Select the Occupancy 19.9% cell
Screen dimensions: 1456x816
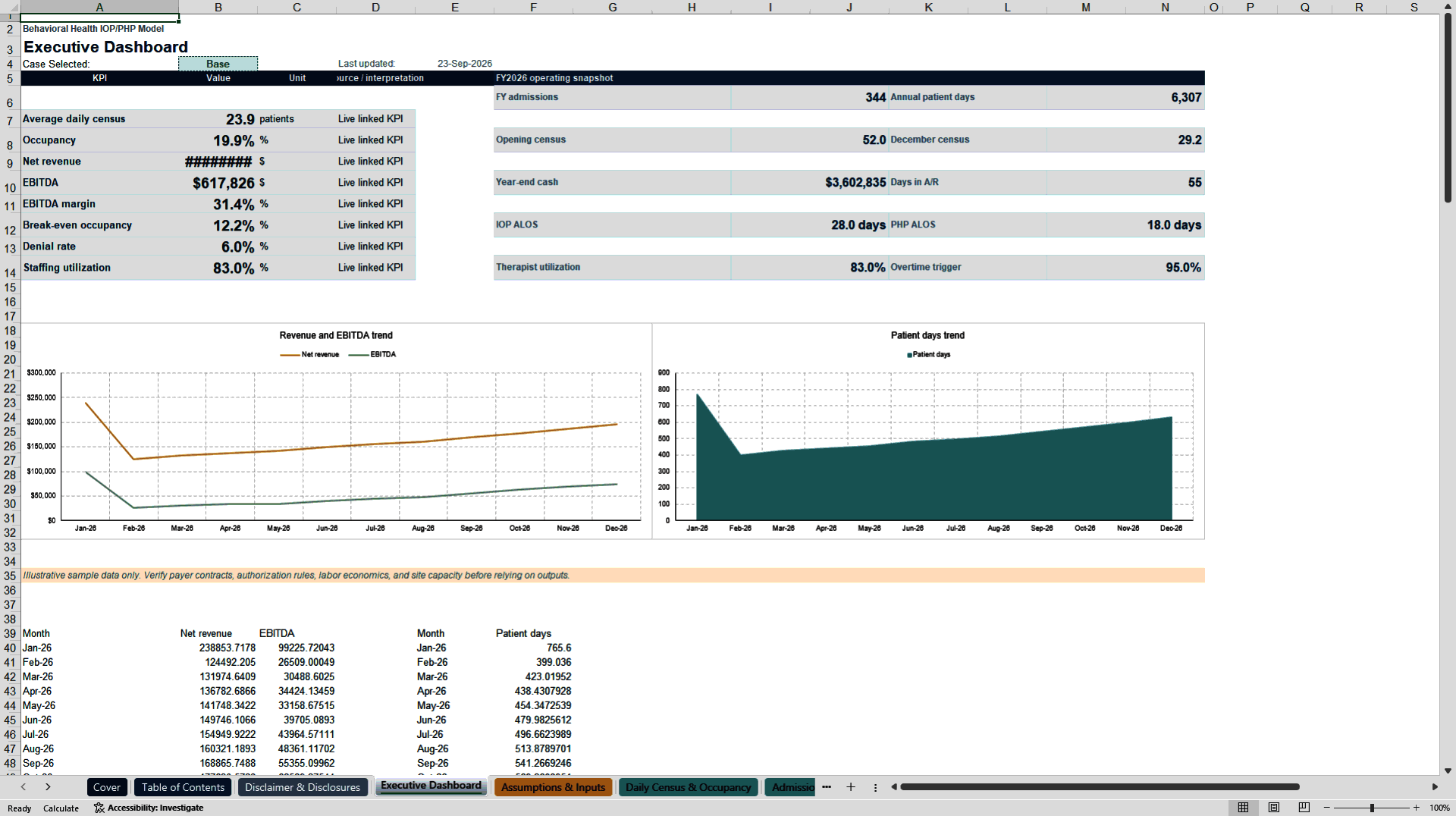pos(218,140)
